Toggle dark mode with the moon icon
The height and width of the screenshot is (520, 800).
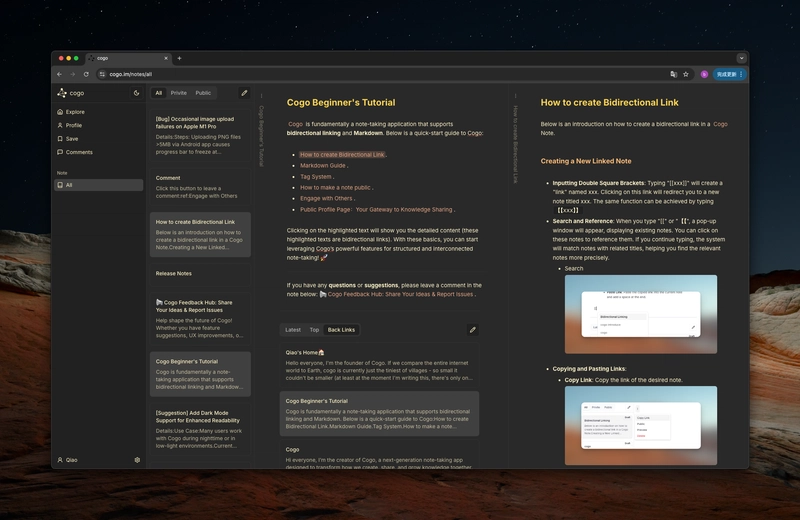tap(136, 93)
